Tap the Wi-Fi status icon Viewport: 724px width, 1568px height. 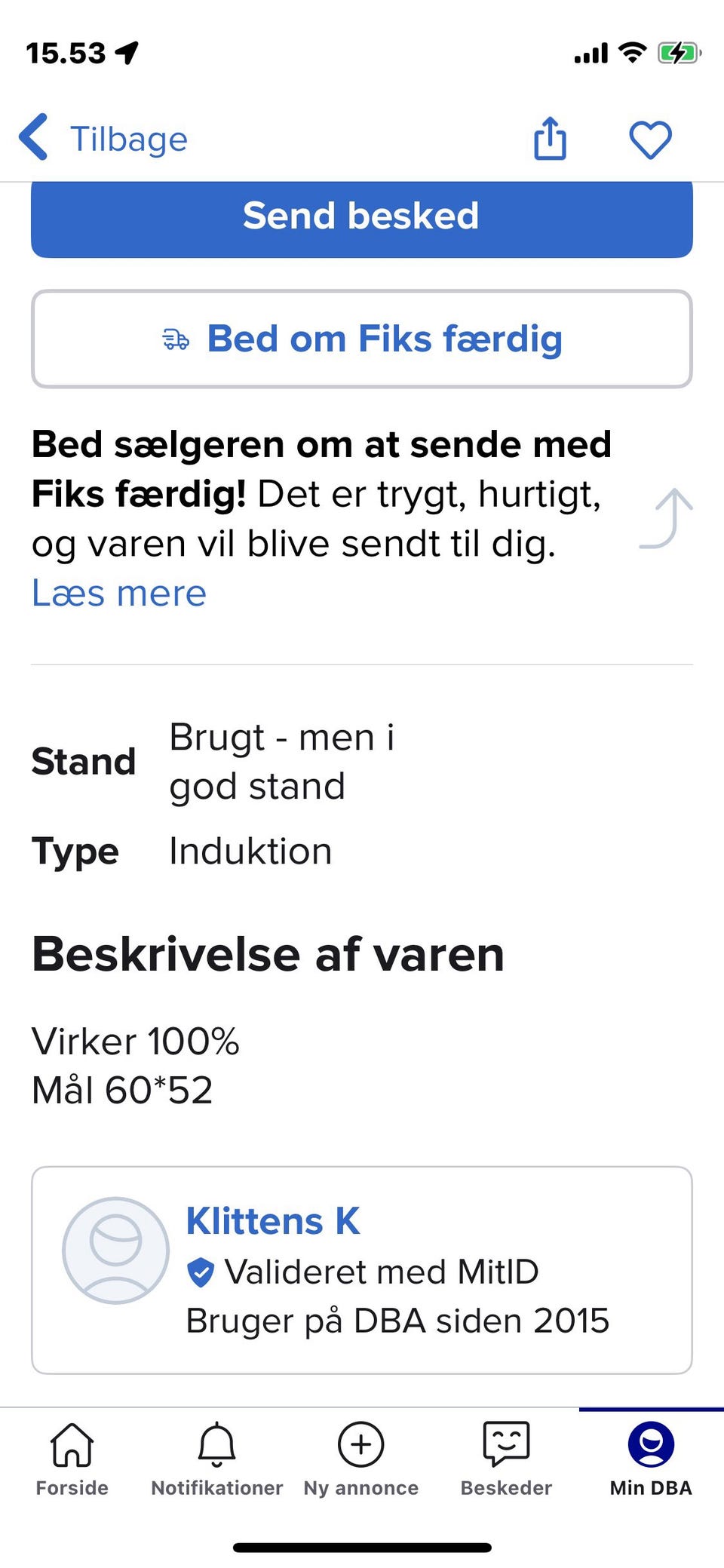(632, 53)
